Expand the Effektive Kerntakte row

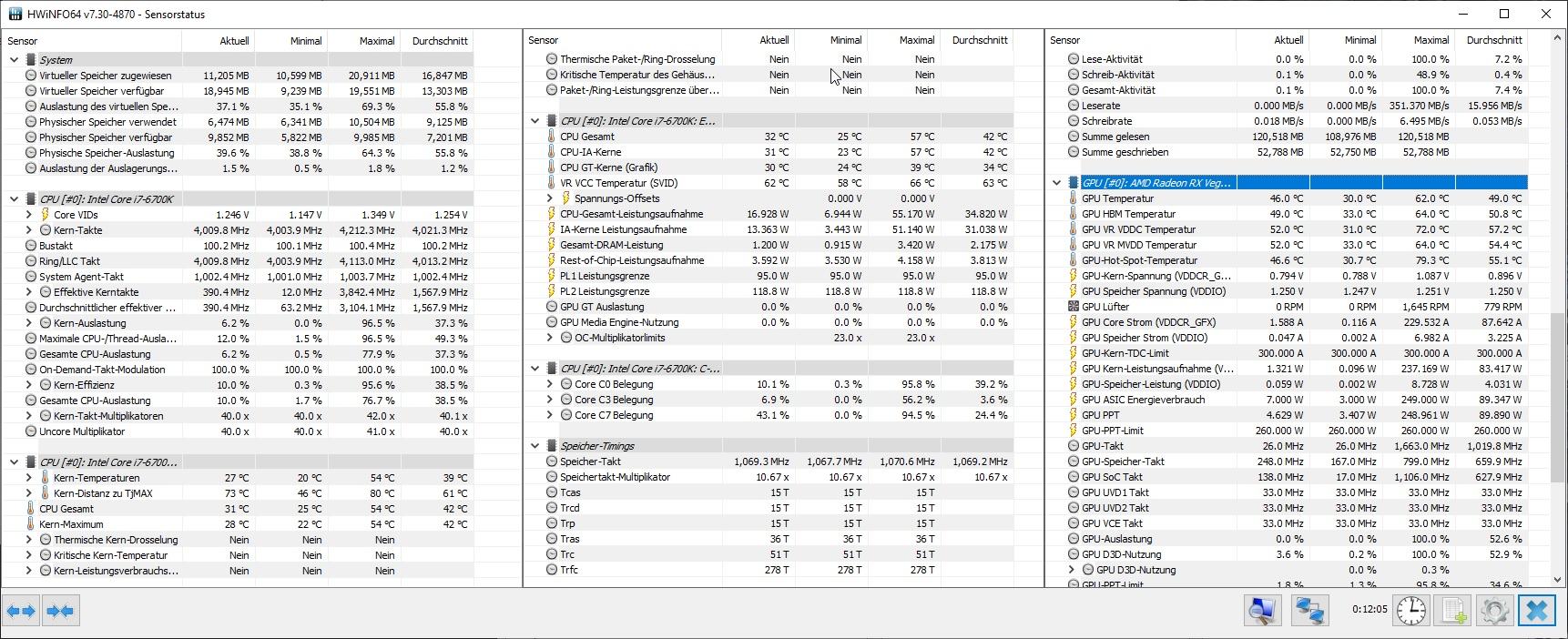(28, 292)
